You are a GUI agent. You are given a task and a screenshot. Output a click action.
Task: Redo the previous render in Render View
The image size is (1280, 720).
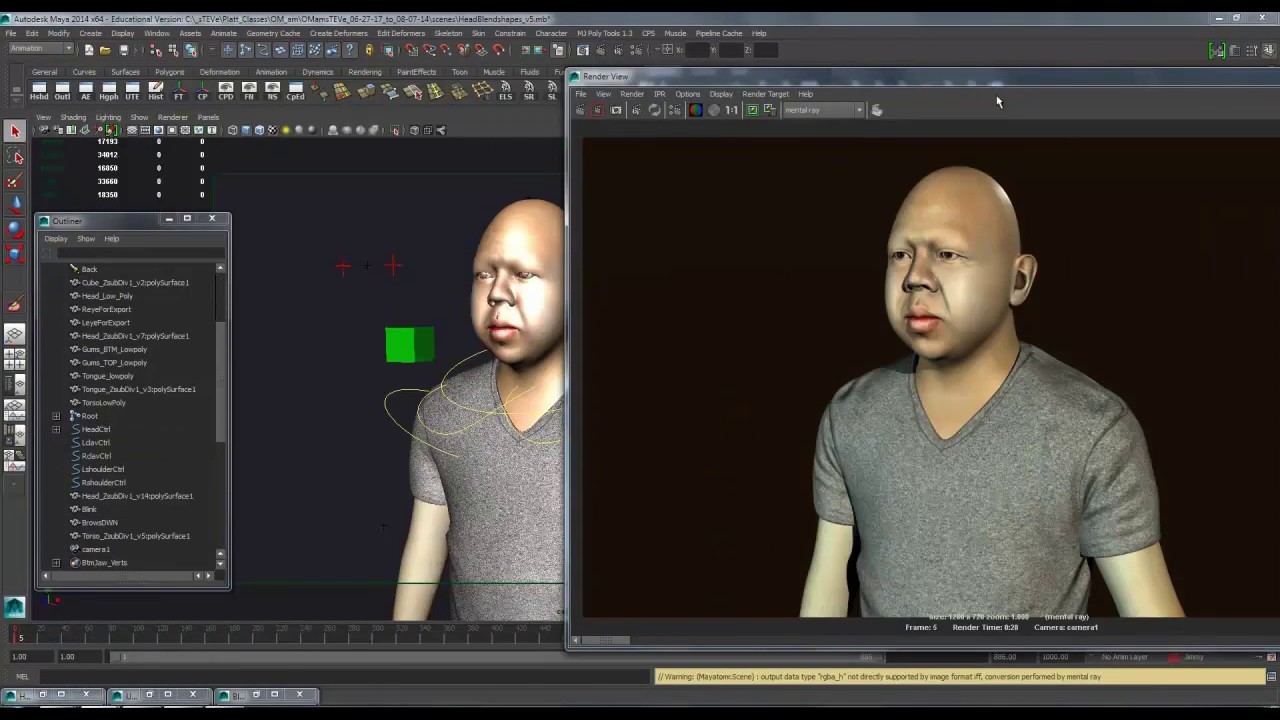(x=600, y=110)
